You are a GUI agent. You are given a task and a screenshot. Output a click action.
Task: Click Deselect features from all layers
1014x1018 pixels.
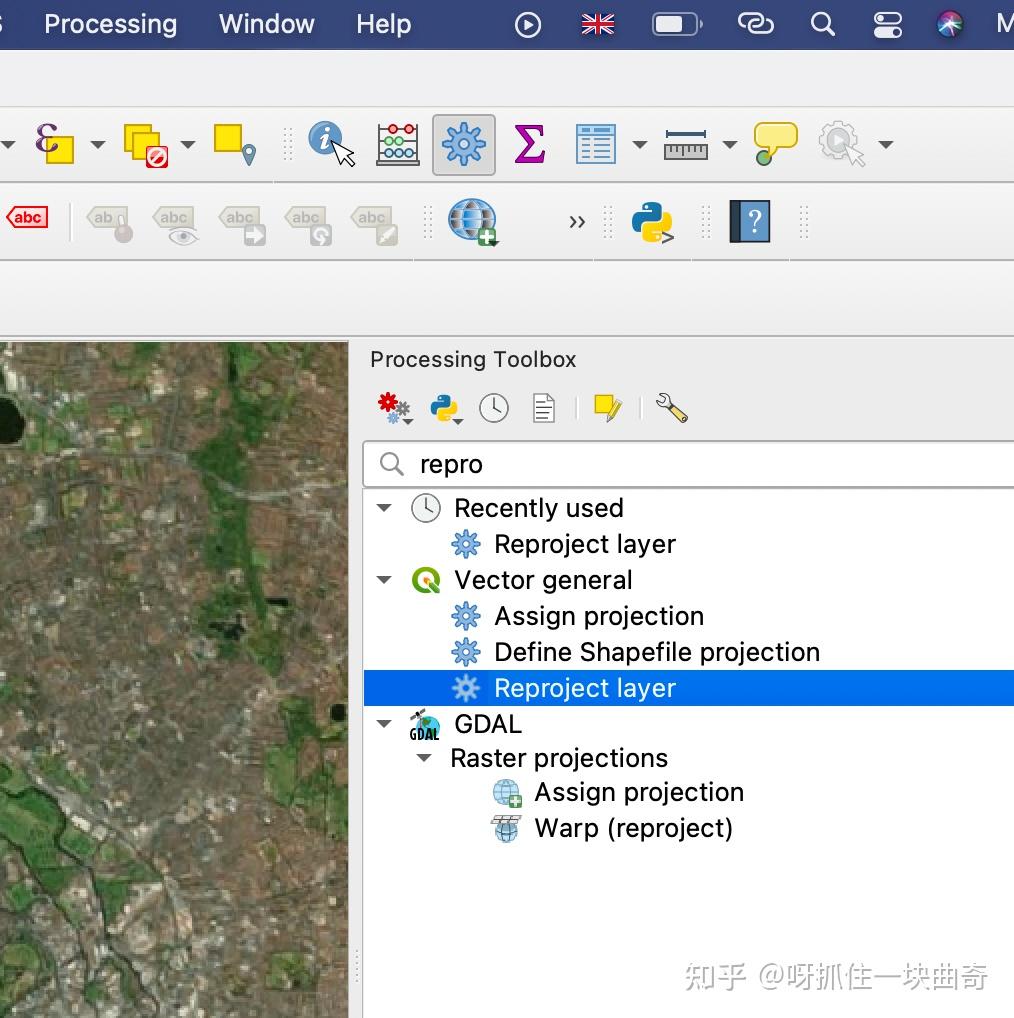[x=146, y=145]
